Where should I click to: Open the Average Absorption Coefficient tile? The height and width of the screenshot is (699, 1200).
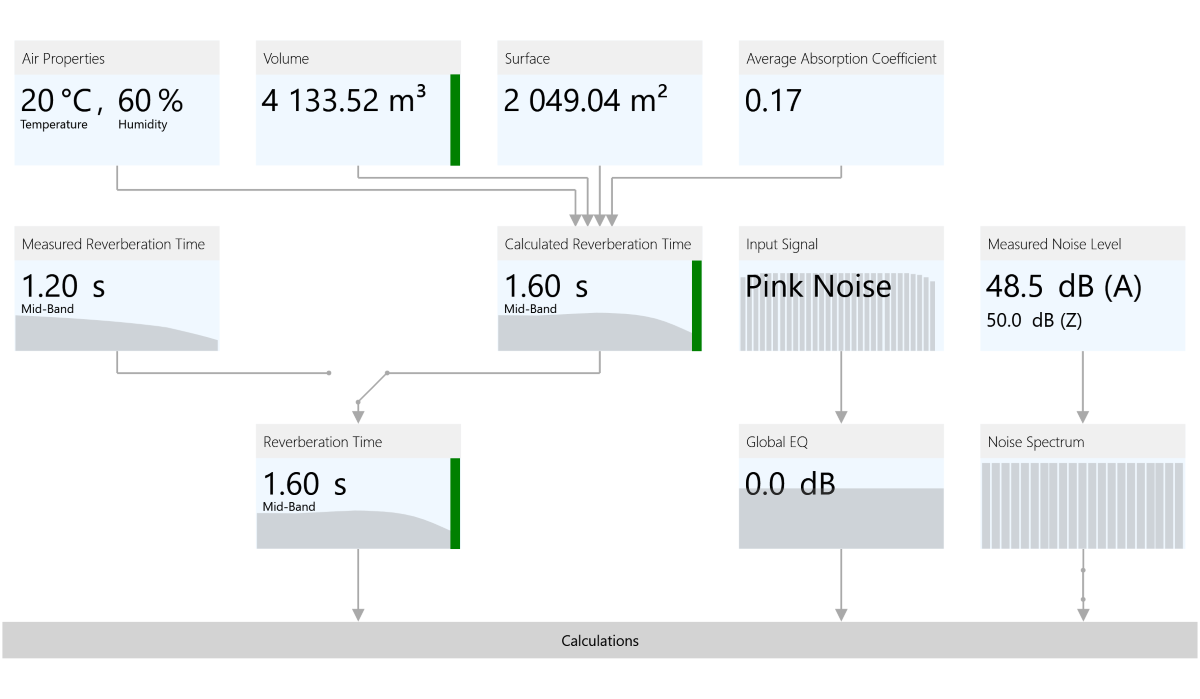click(x=840, y=103)
